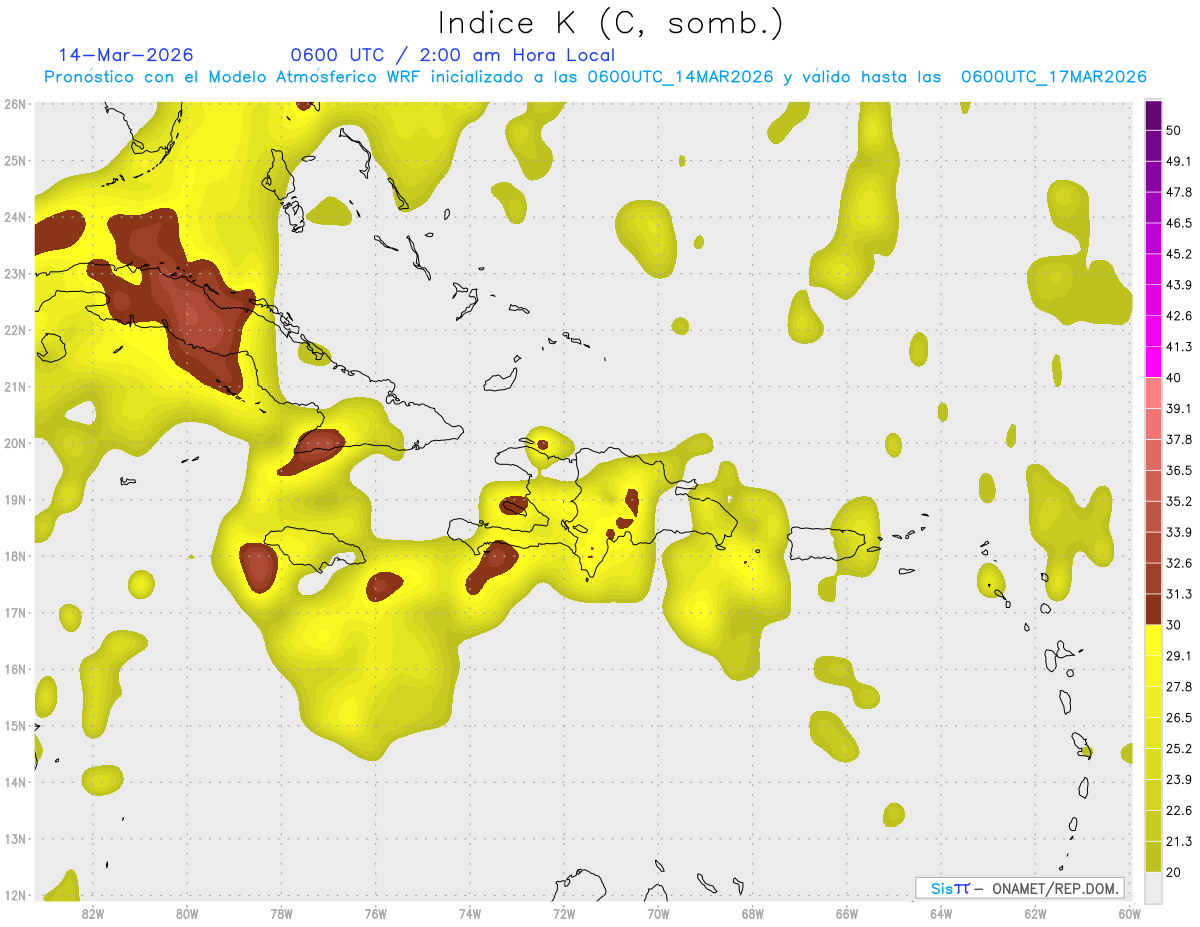Image resolution: width=1200 pixels, height=927 pixels.
Task: Click the colorbar value "46.5"
Action: (x=1179, y=223)
